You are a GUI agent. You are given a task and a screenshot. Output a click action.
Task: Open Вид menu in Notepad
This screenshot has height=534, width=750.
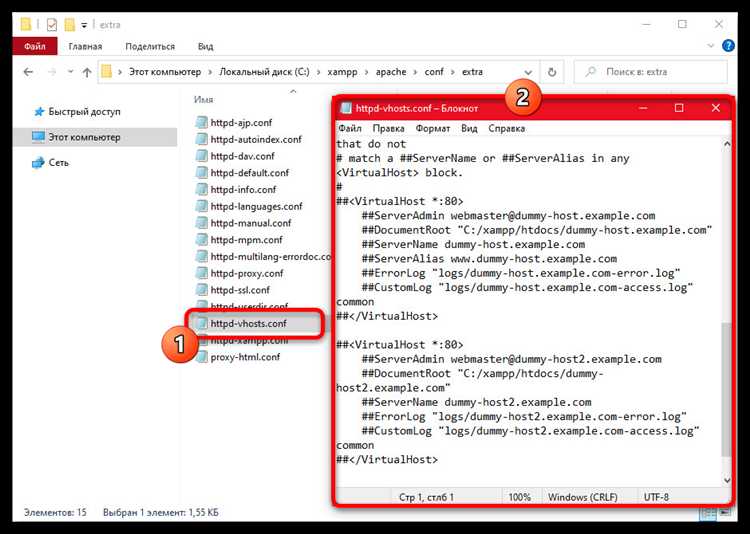[469, 128]
